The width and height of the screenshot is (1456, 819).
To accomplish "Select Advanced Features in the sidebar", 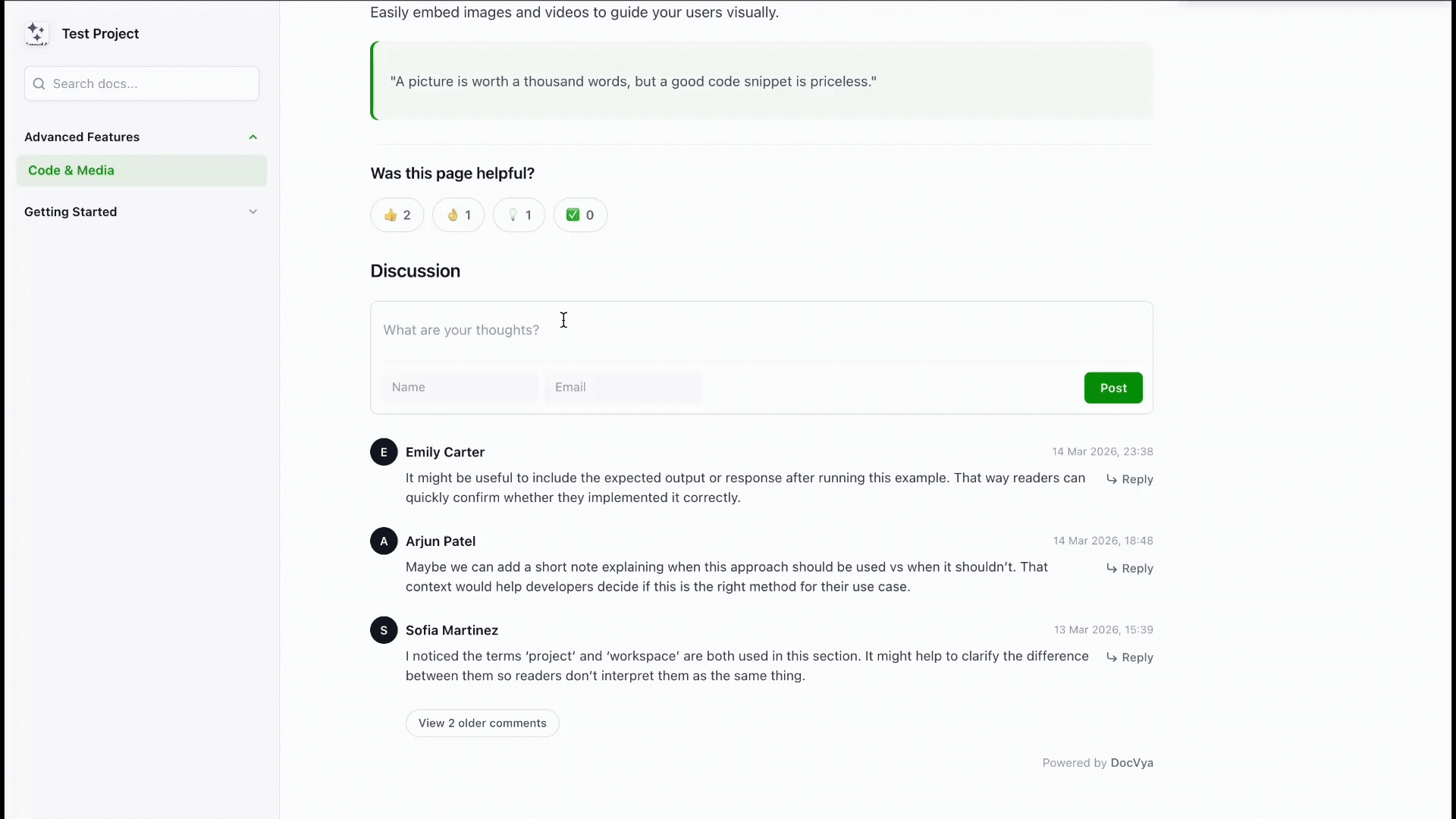I will pyautogui.click(x=82, y=136).
